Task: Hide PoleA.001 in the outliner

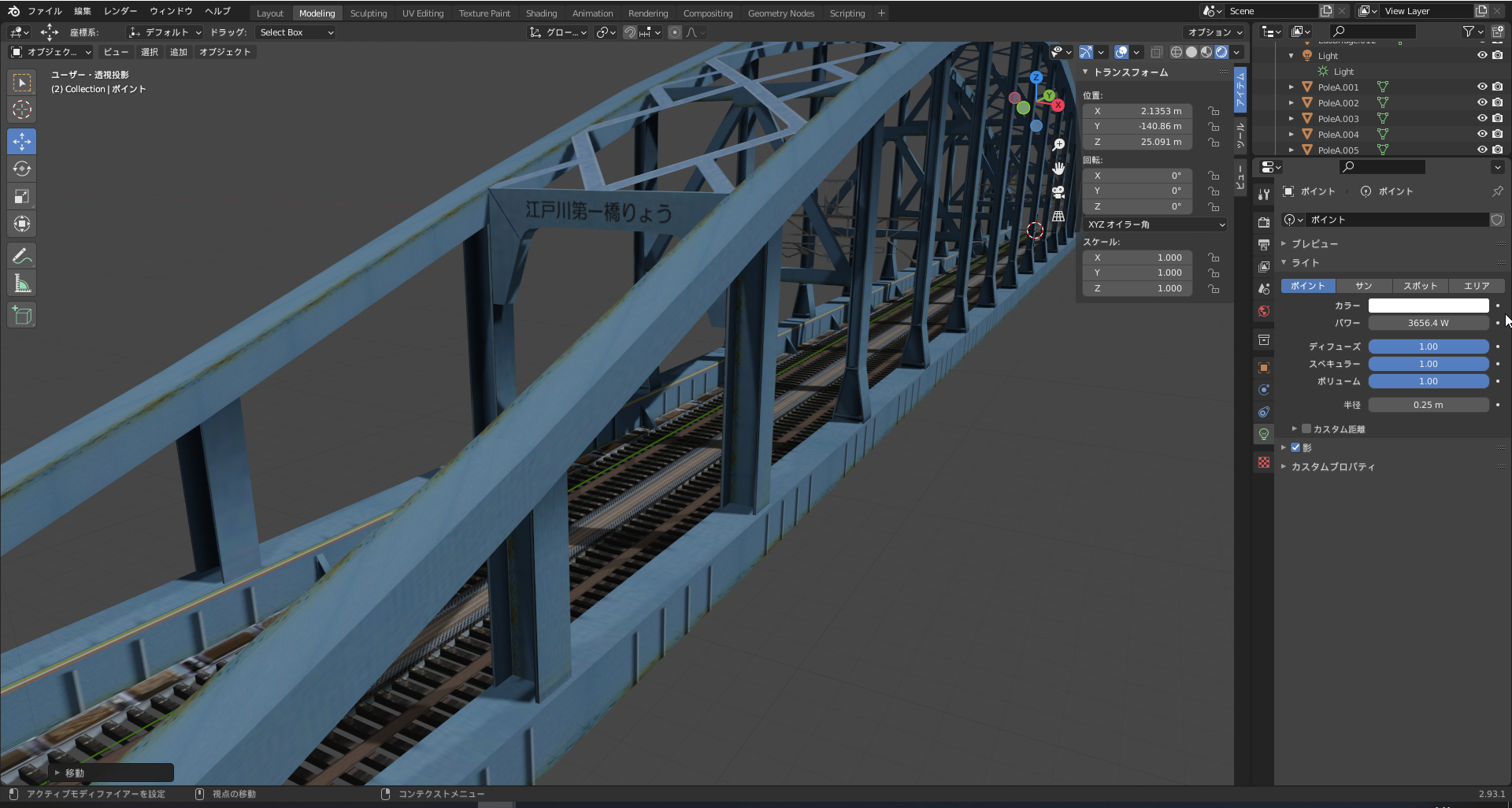Action: 1481,87
